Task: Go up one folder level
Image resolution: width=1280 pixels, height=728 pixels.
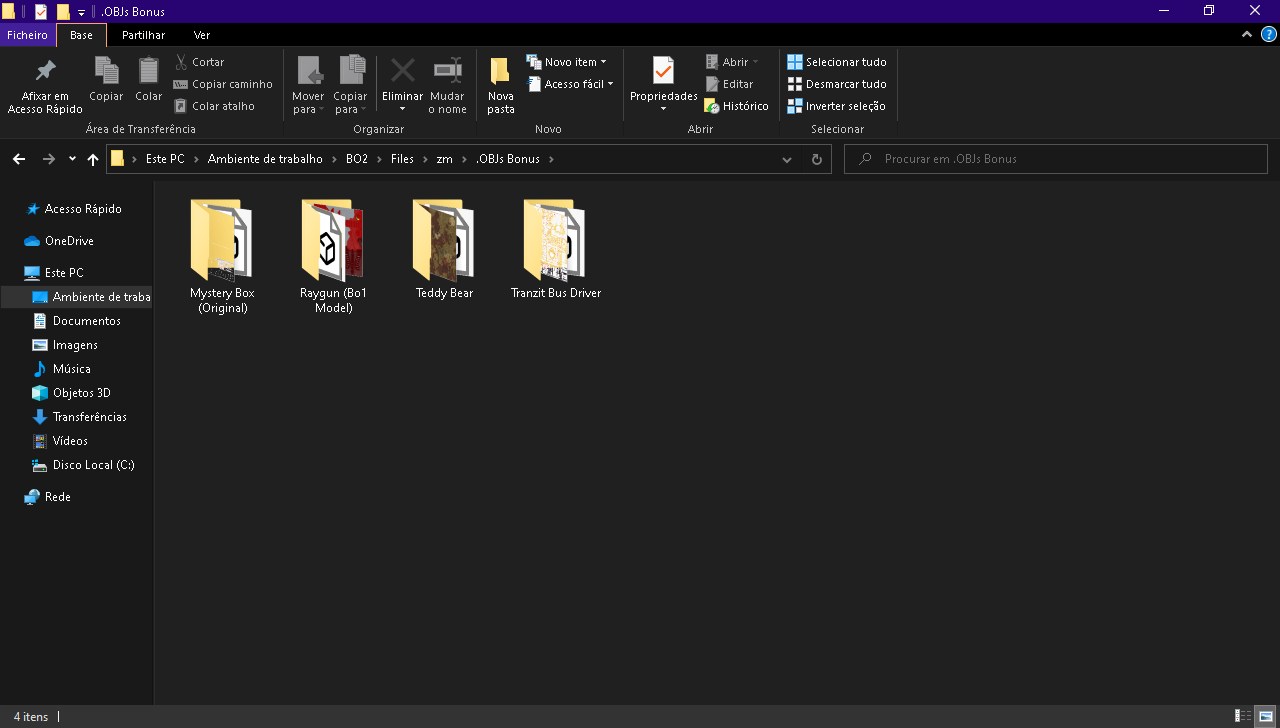Action: coord(93,159)
